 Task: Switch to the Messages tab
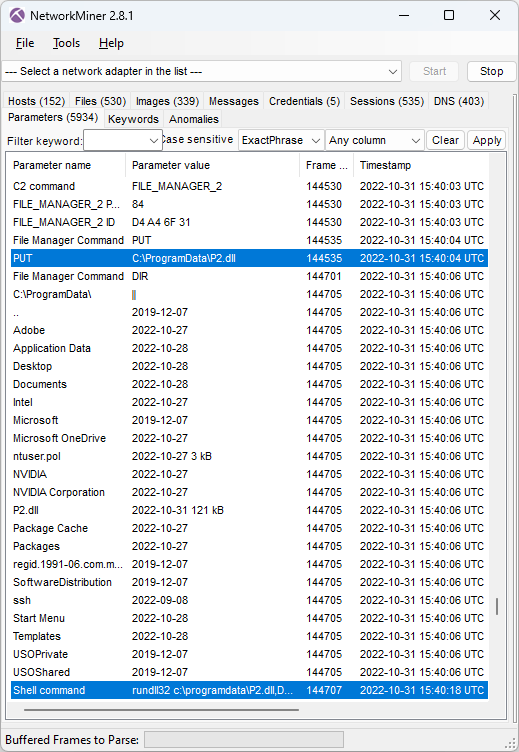[234, 101]
